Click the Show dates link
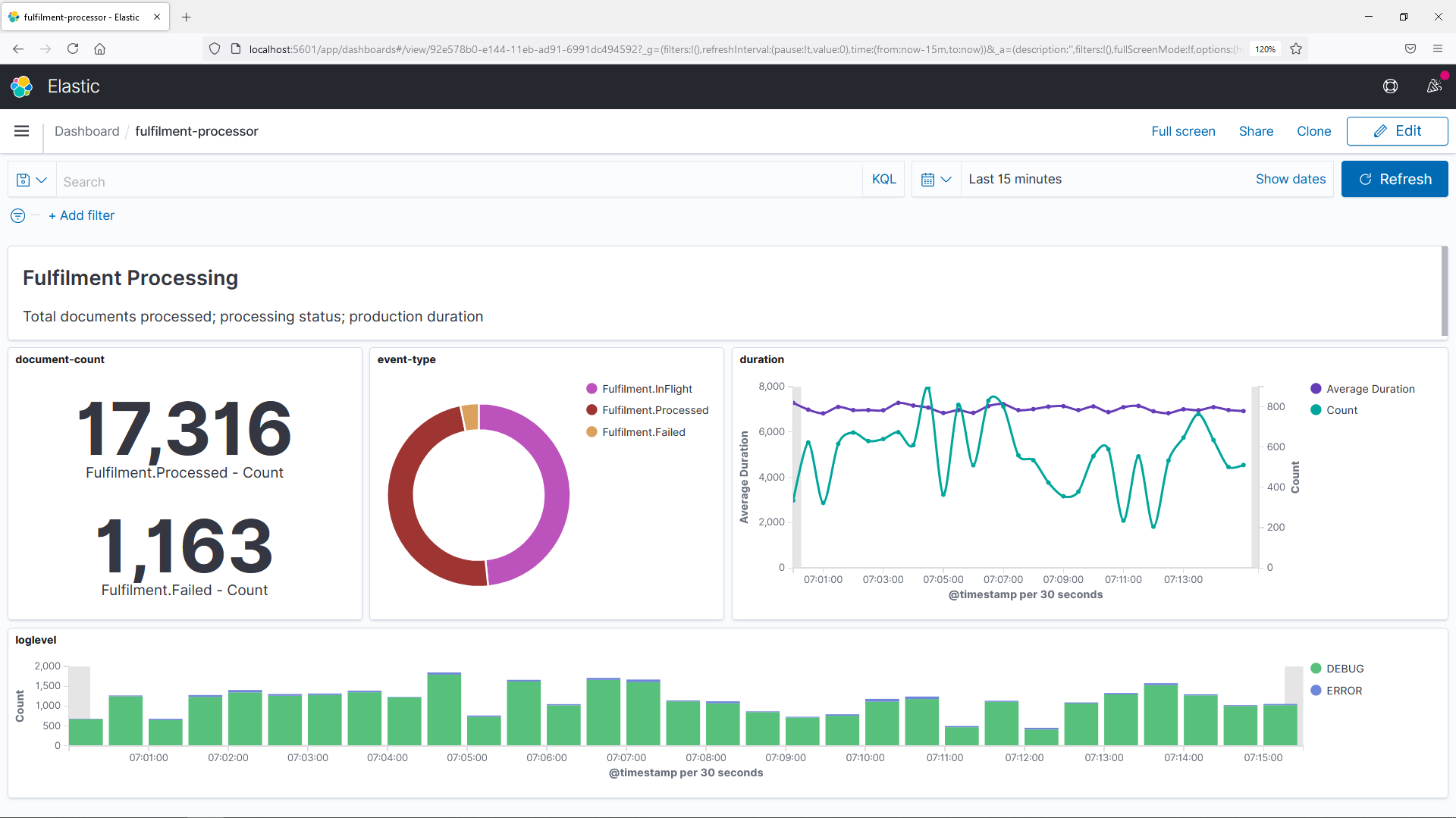 tap(1291, 179)
